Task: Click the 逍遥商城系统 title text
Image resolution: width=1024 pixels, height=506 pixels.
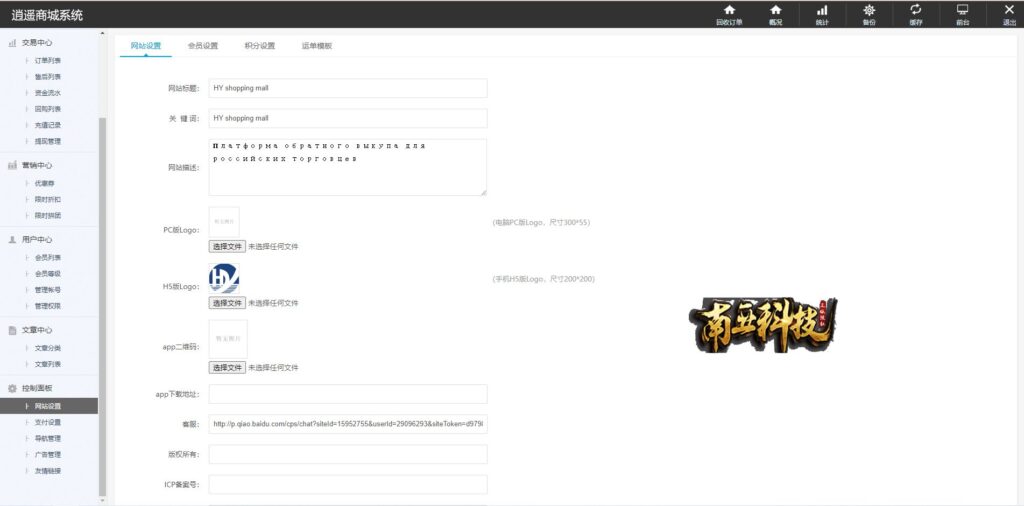Action: [47, 14]
